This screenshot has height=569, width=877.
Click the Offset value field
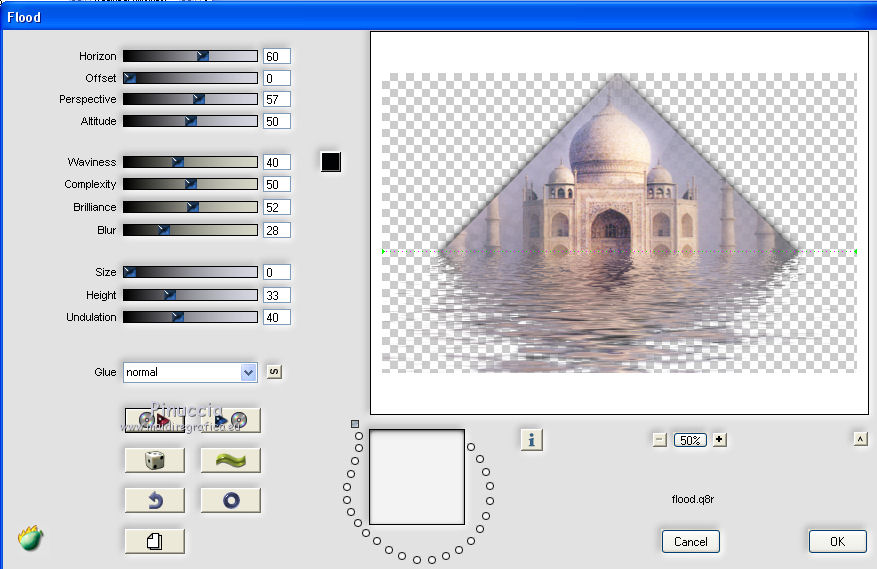[277, 78]
